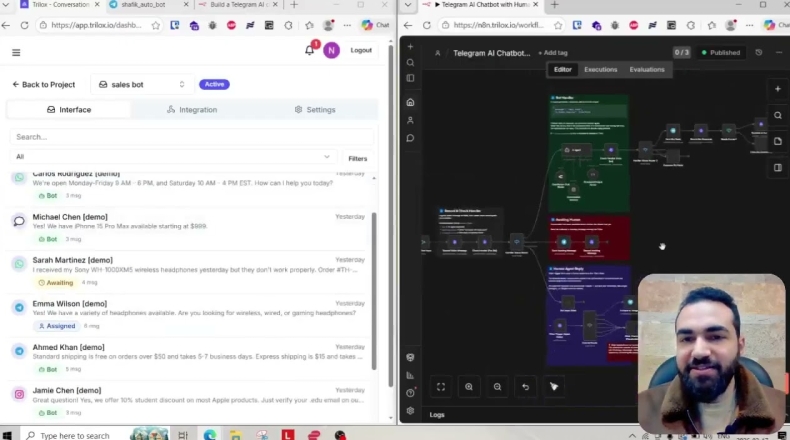Switch to the Integration tab

point(192,110)
